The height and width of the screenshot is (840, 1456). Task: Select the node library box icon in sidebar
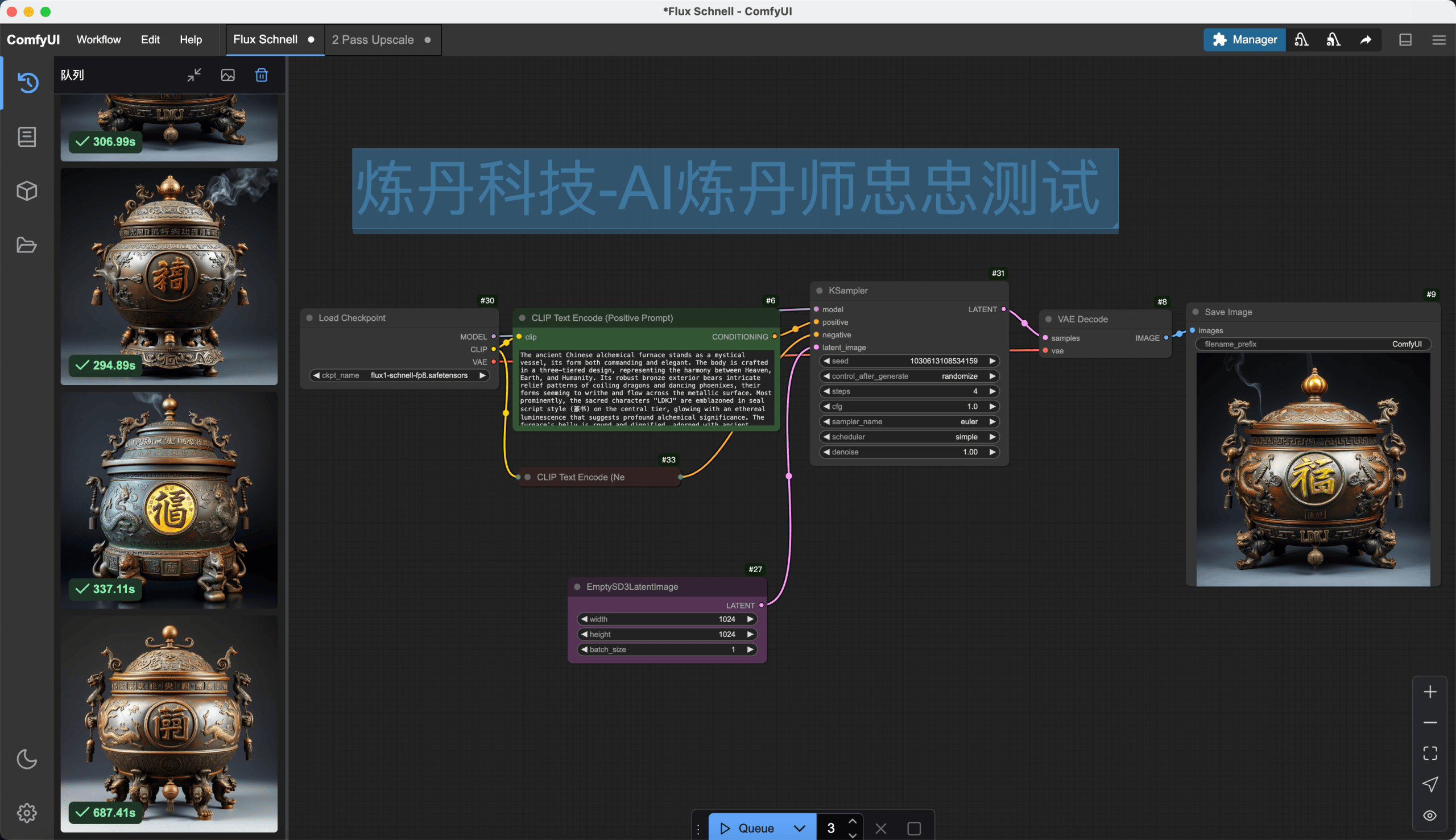(27, 191)
